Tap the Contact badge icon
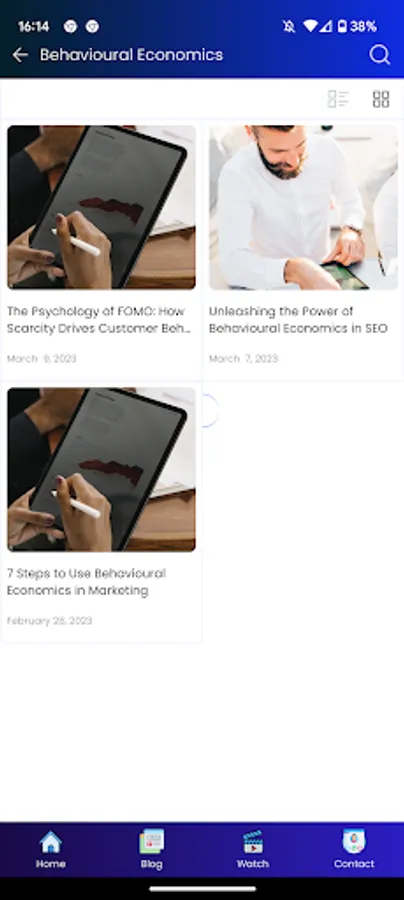 [x=354, y=841]
